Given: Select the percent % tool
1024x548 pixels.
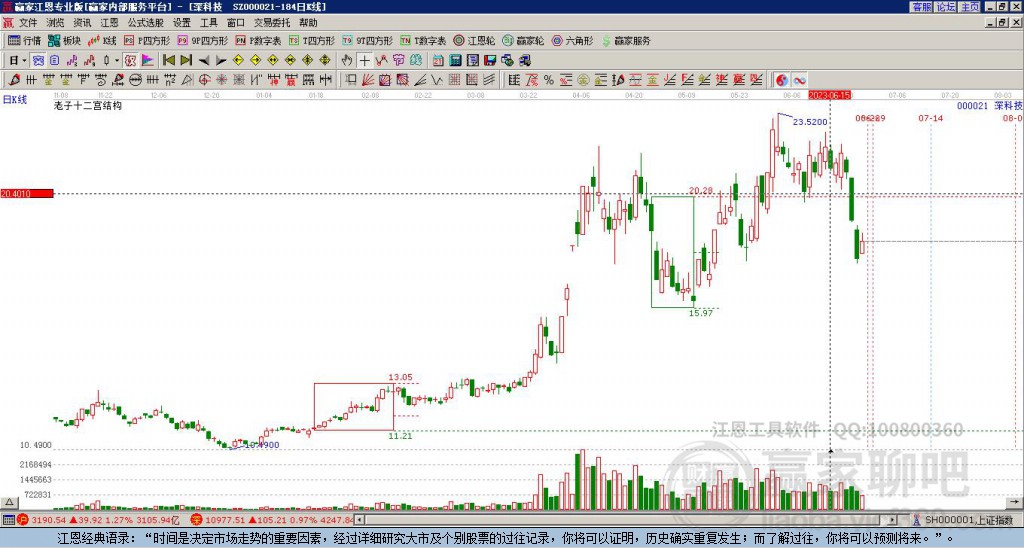Looking at the screenshot, I should pos(549,80).
